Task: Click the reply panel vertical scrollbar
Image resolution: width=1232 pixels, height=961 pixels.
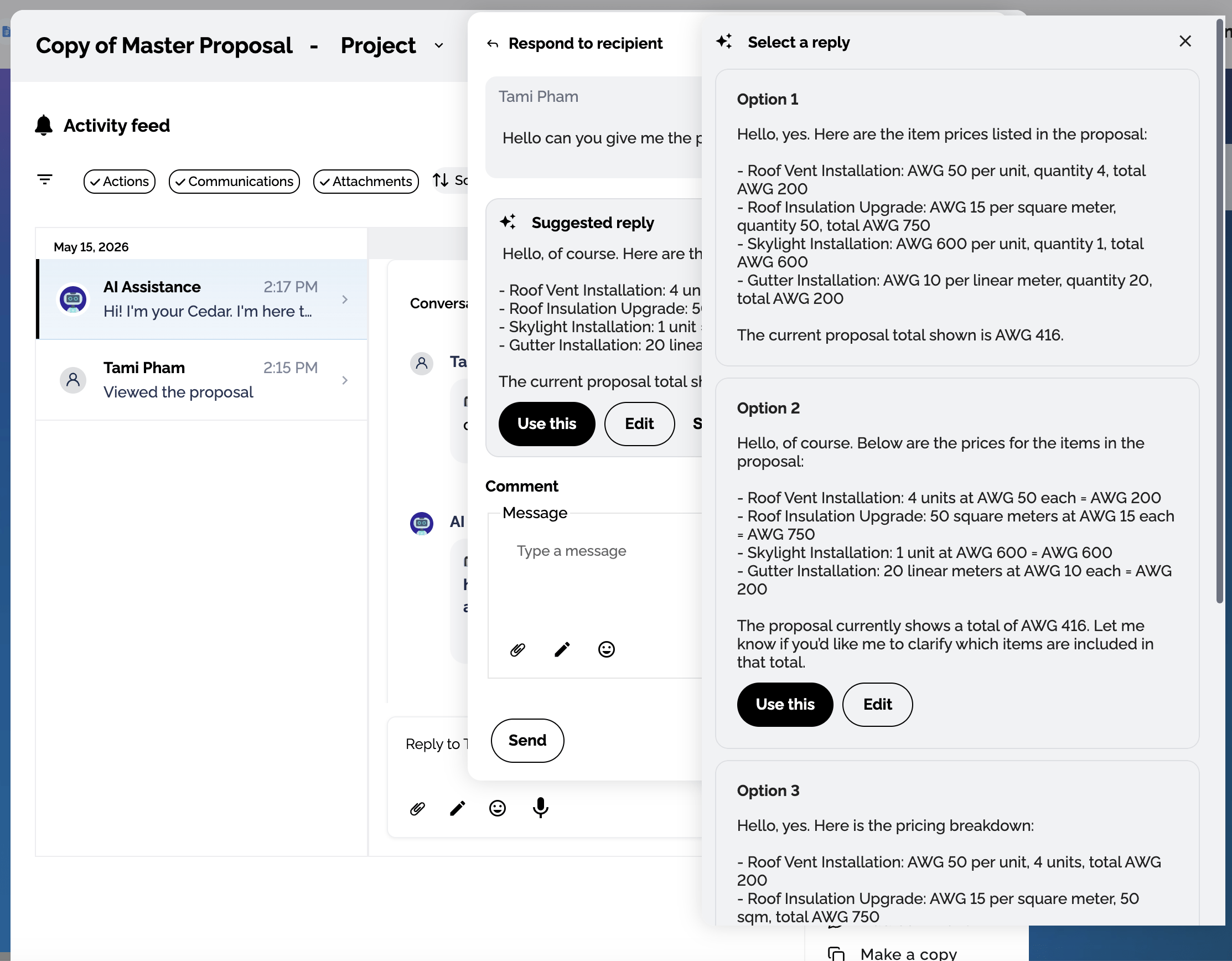Action: coord(1219,311)
